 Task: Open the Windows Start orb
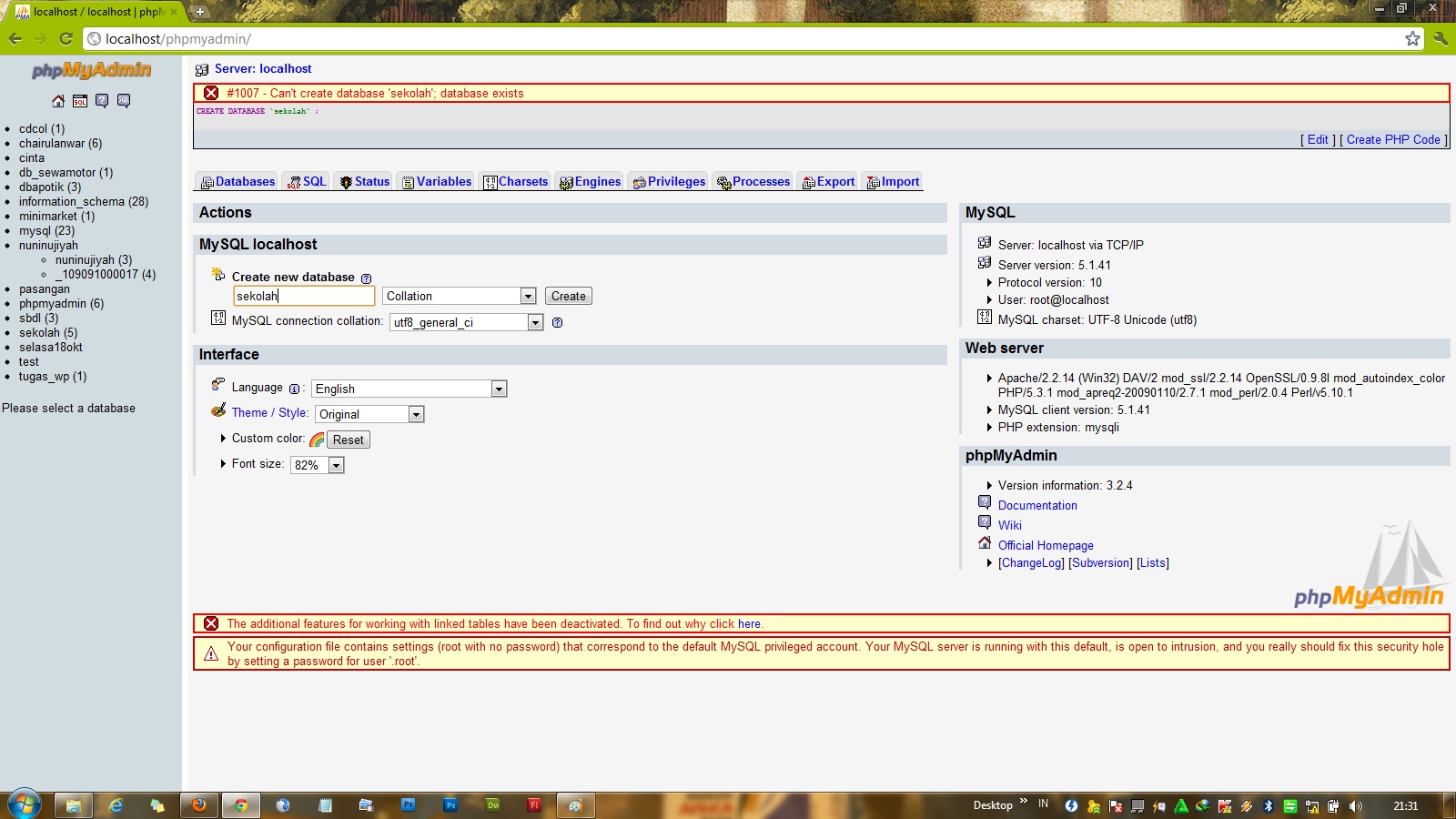pos(24,804)
